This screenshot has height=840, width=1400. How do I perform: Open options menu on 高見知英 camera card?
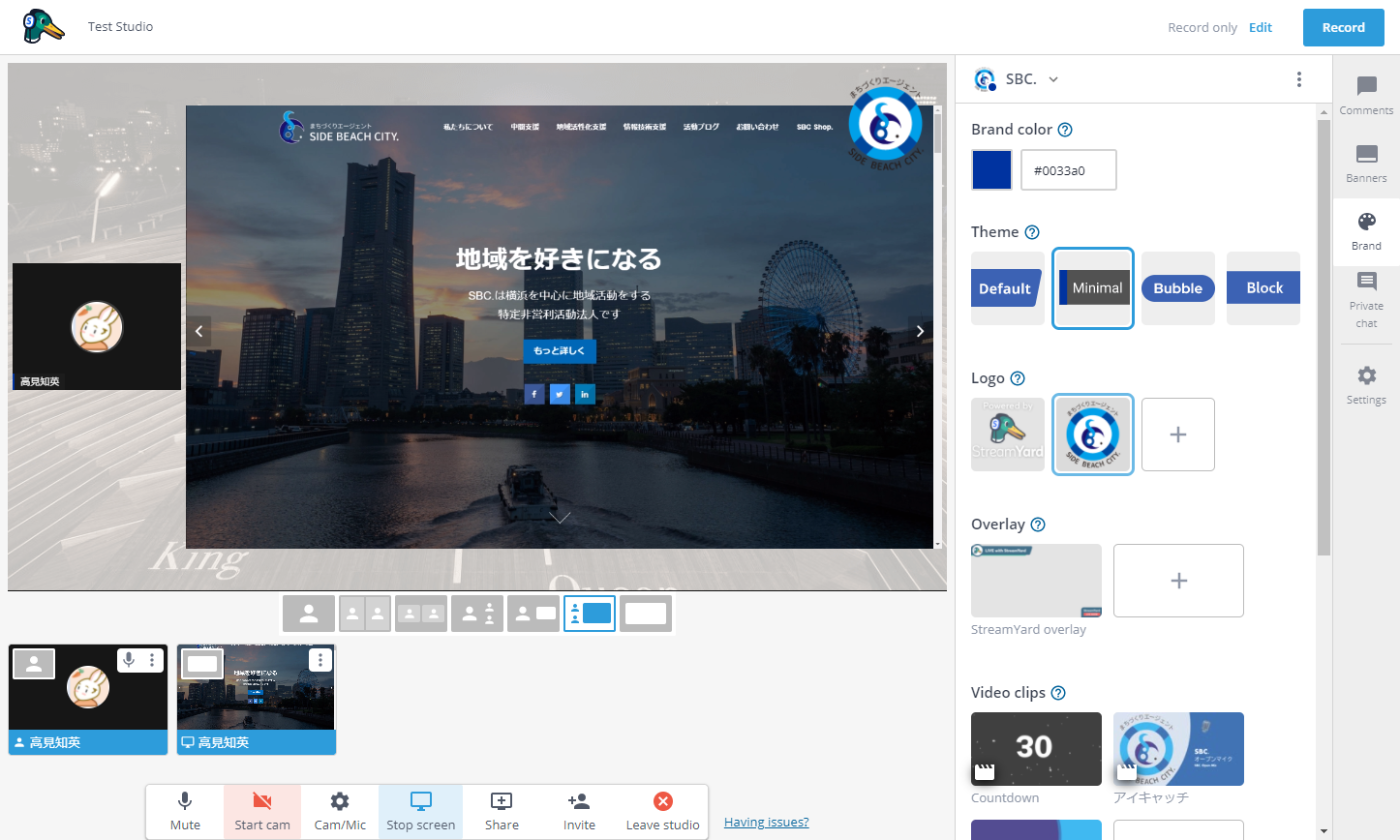pyautogui.click(x=152, y=660)
